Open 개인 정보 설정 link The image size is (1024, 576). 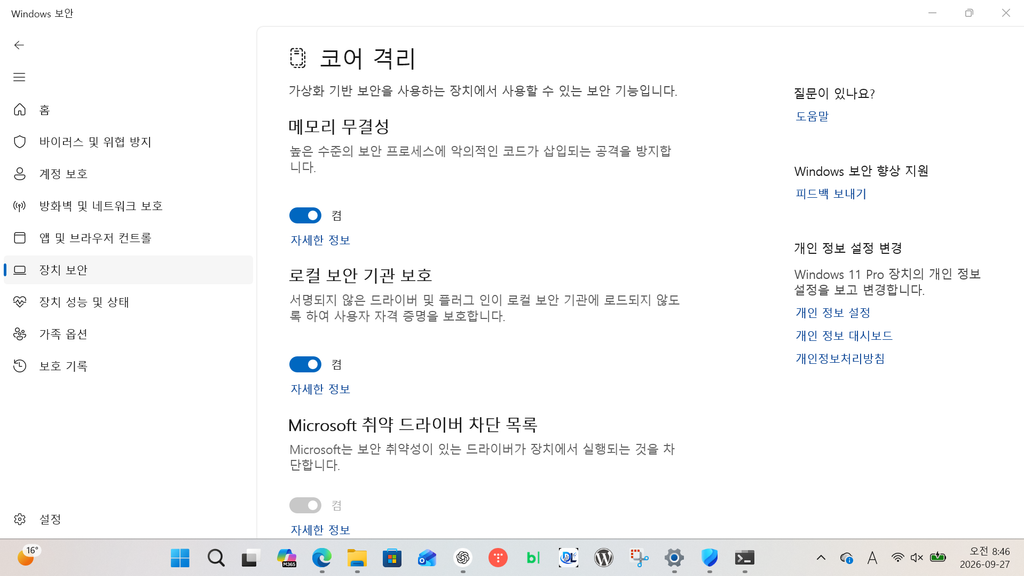click(833, 313)
